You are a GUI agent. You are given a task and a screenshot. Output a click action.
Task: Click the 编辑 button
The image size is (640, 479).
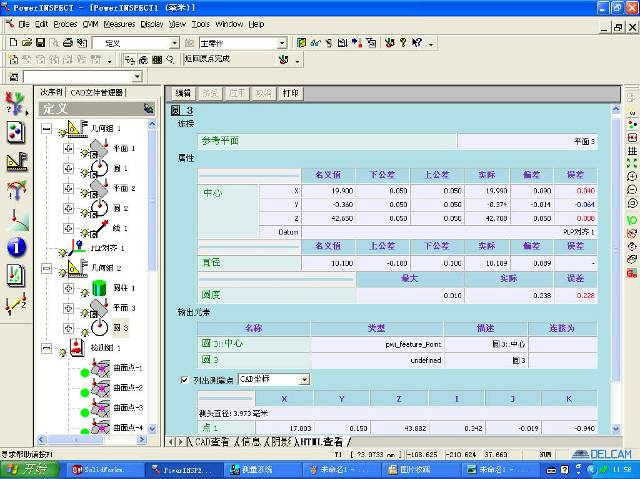183,93
